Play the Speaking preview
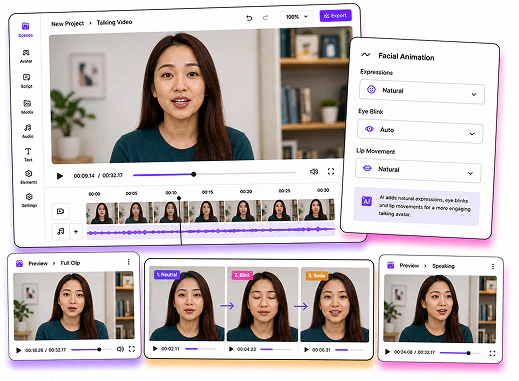The width and height of the screenshot is (519, 381). click(x=387, y=351)
